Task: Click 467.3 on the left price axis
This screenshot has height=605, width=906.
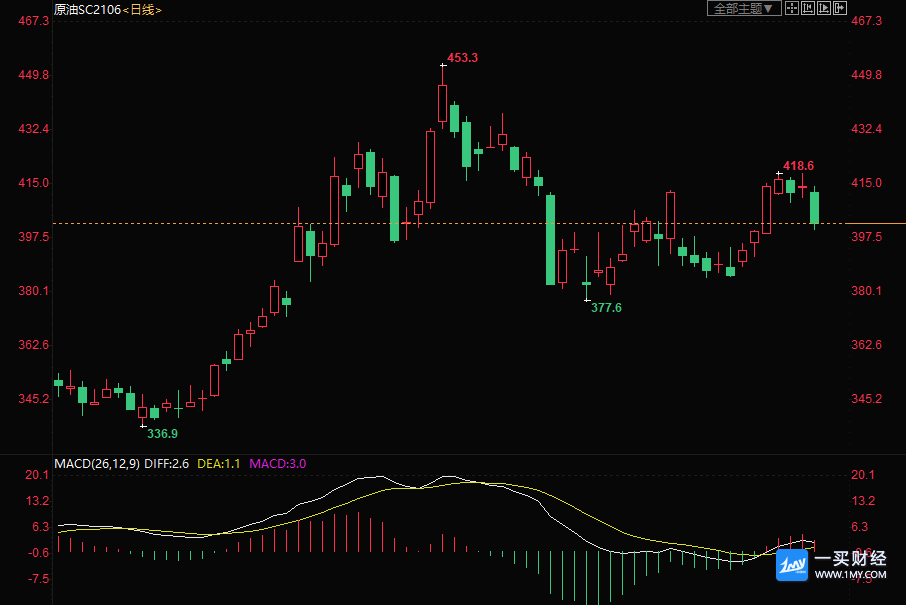Action: point(34,21)
